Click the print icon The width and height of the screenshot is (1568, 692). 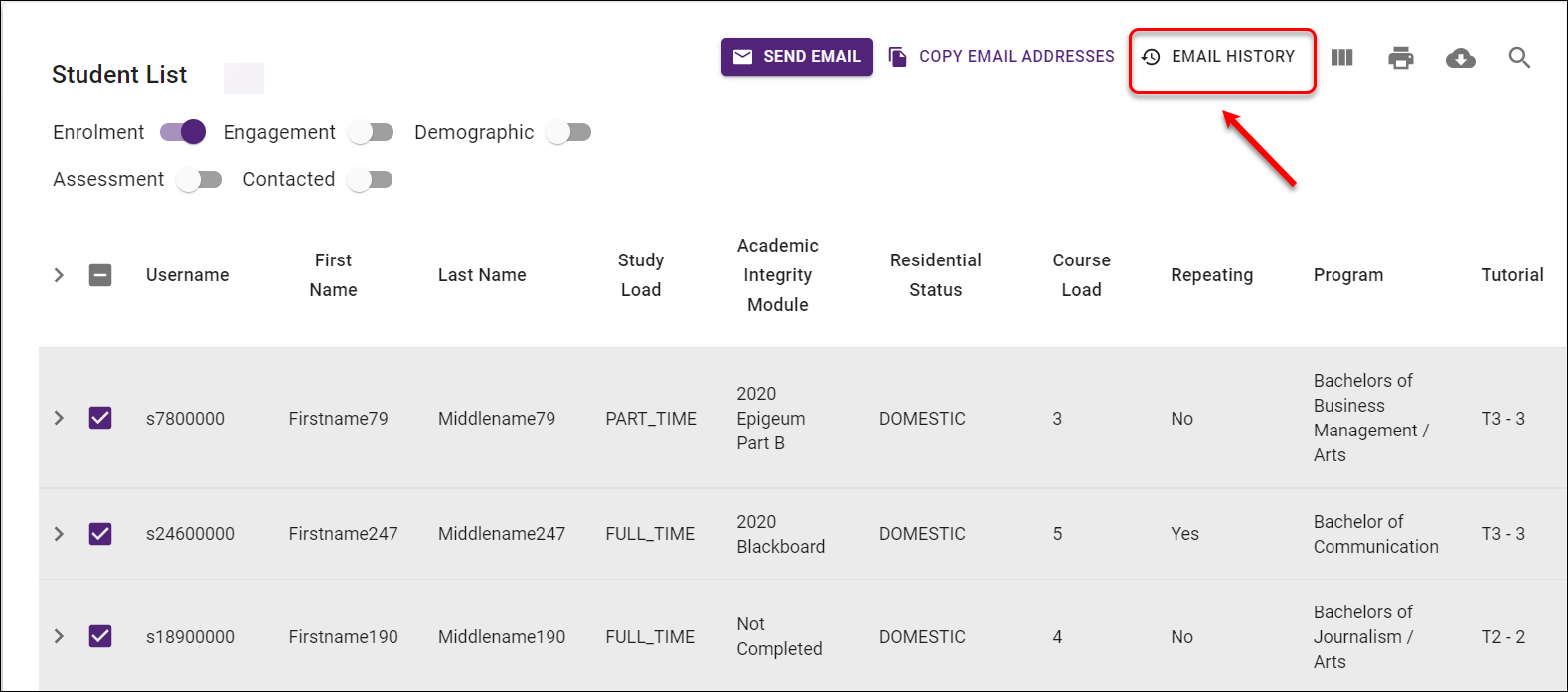1401,58
